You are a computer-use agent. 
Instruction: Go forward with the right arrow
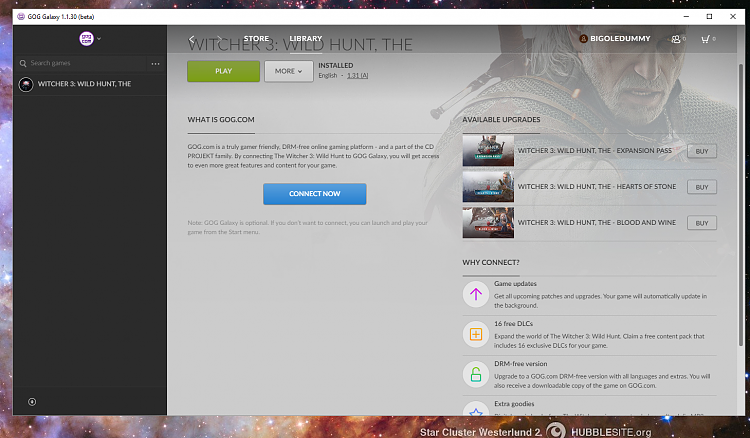pyautogui.click(x=219, y=39)
